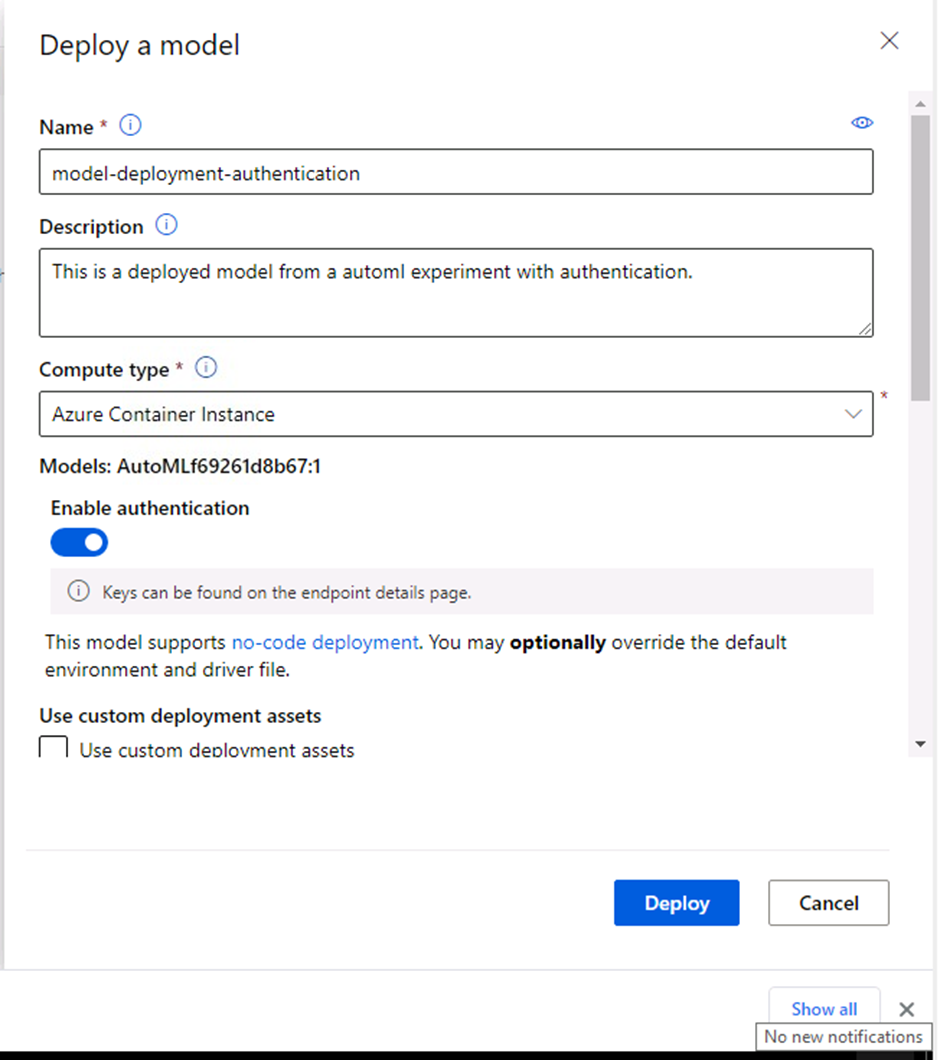
Task: Click the scrollbar up arrow
Action: [x=920, y=103]
